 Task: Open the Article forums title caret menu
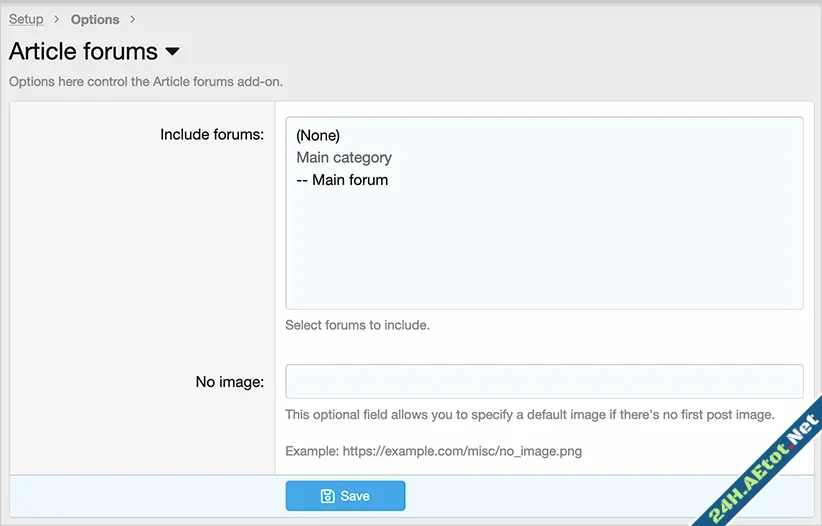coord(172,51)
